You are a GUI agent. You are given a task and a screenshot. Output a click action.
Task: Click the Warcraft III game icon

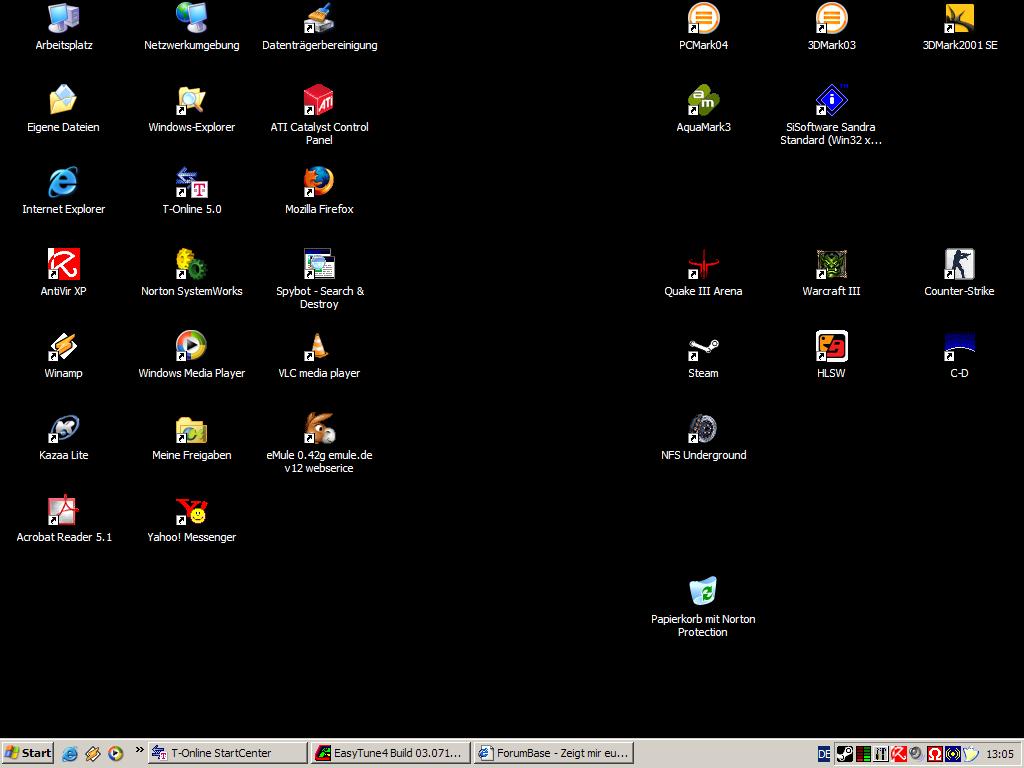(x=831, y=273)
